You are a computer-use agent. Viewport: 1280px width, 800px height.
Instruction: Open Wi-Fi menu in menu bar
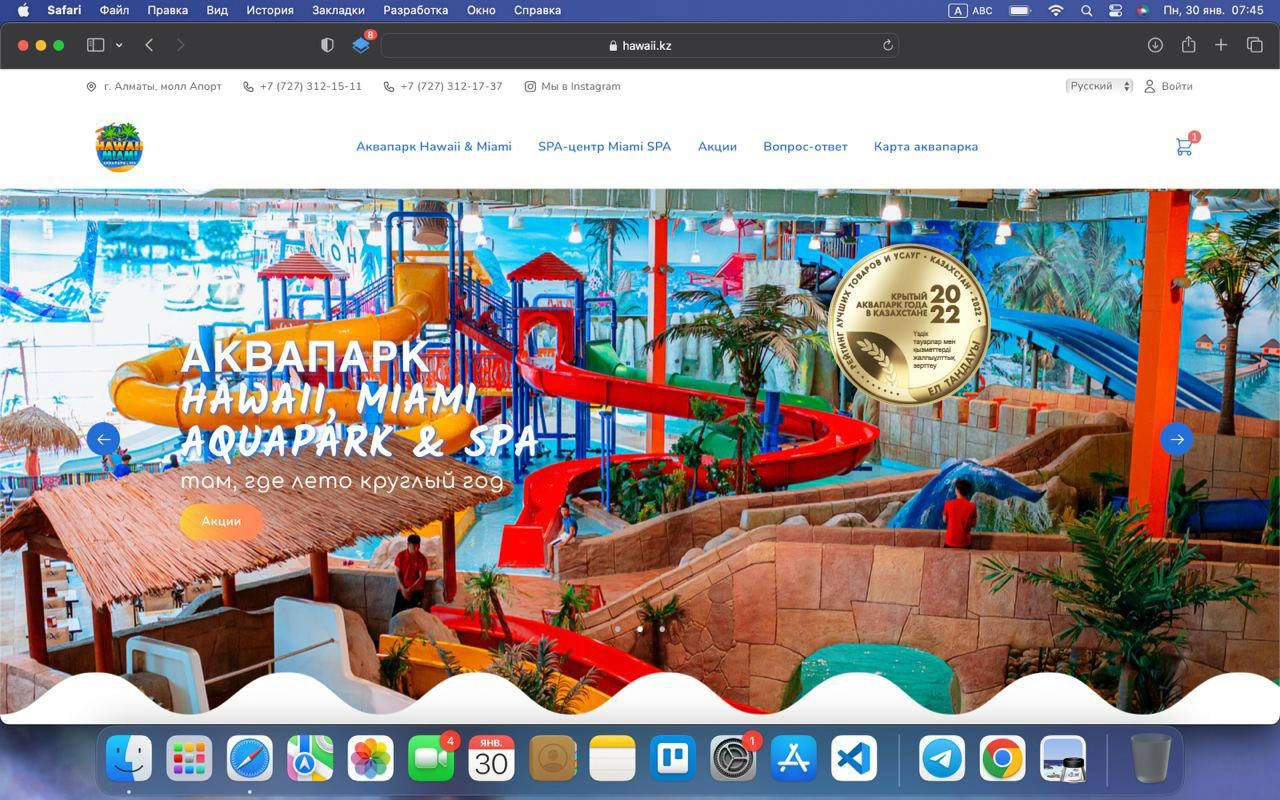[x=1055, y=10]
